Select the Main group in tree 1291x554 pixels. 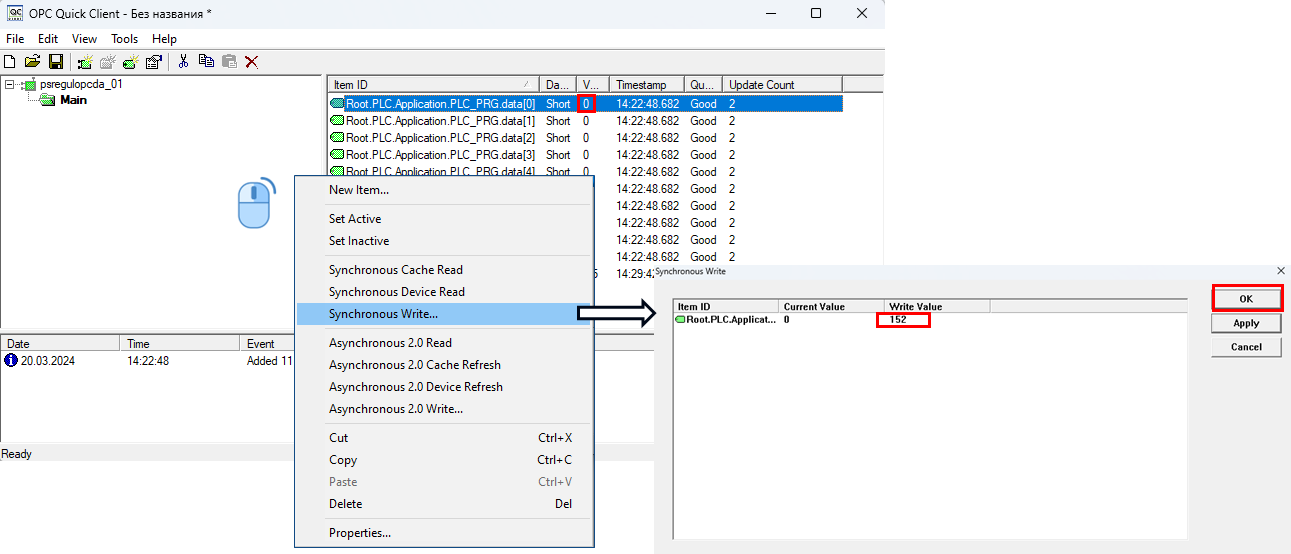[73, 100]
